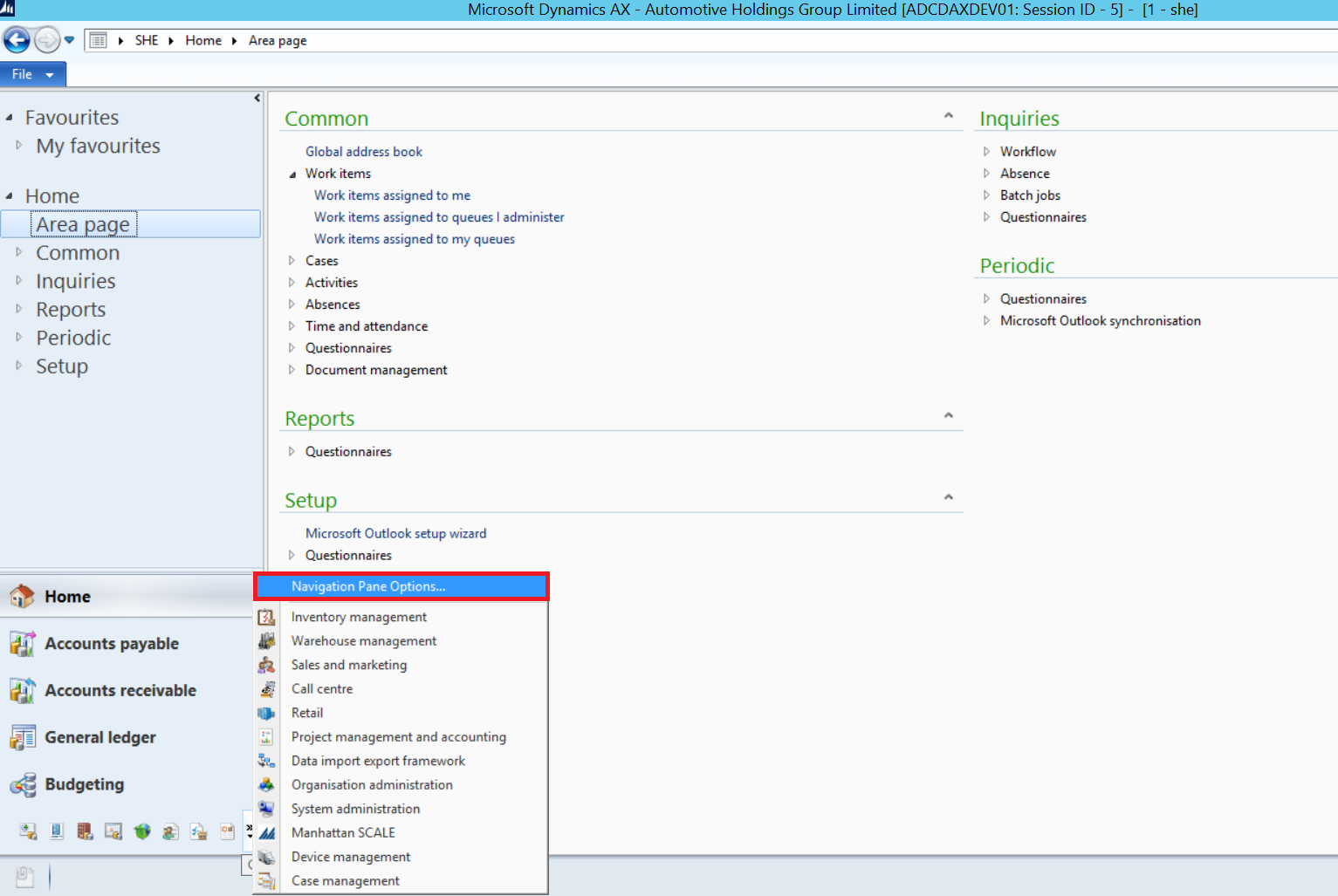Expand the Cases tree item

click(292, 260)
